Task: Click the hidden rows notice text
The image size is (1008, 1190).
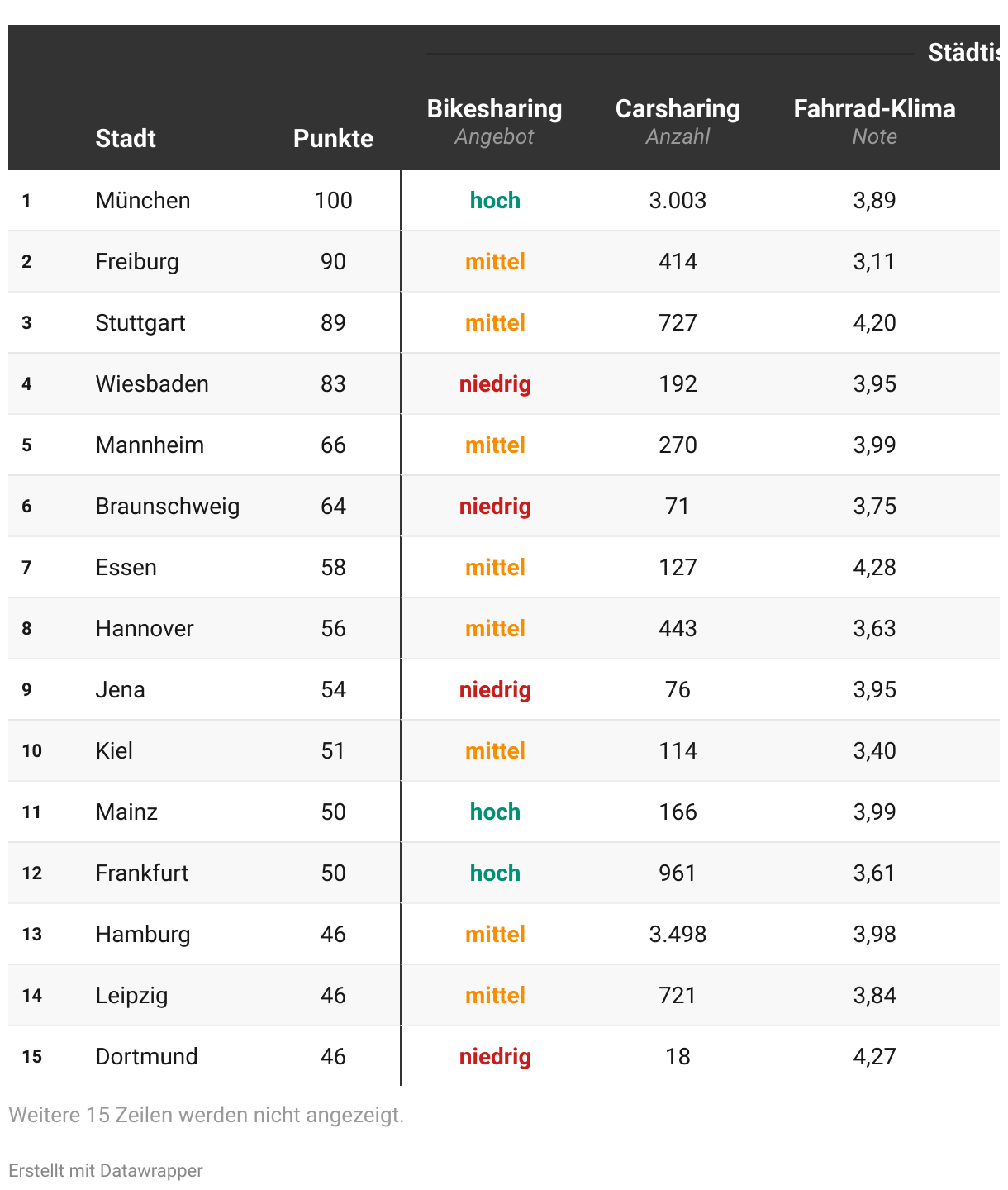Action: [207, 1115]
